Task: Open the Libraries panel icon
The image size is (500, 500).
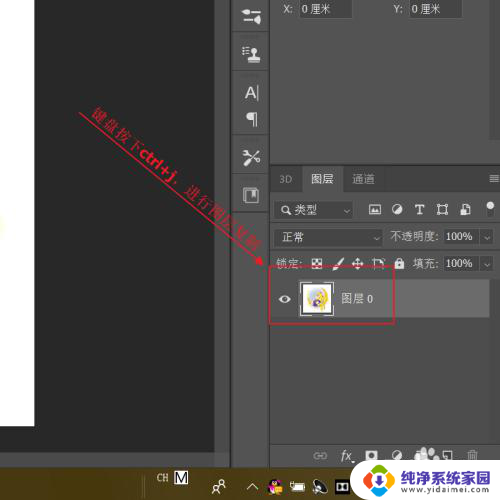Action: (x=251, y=195)
